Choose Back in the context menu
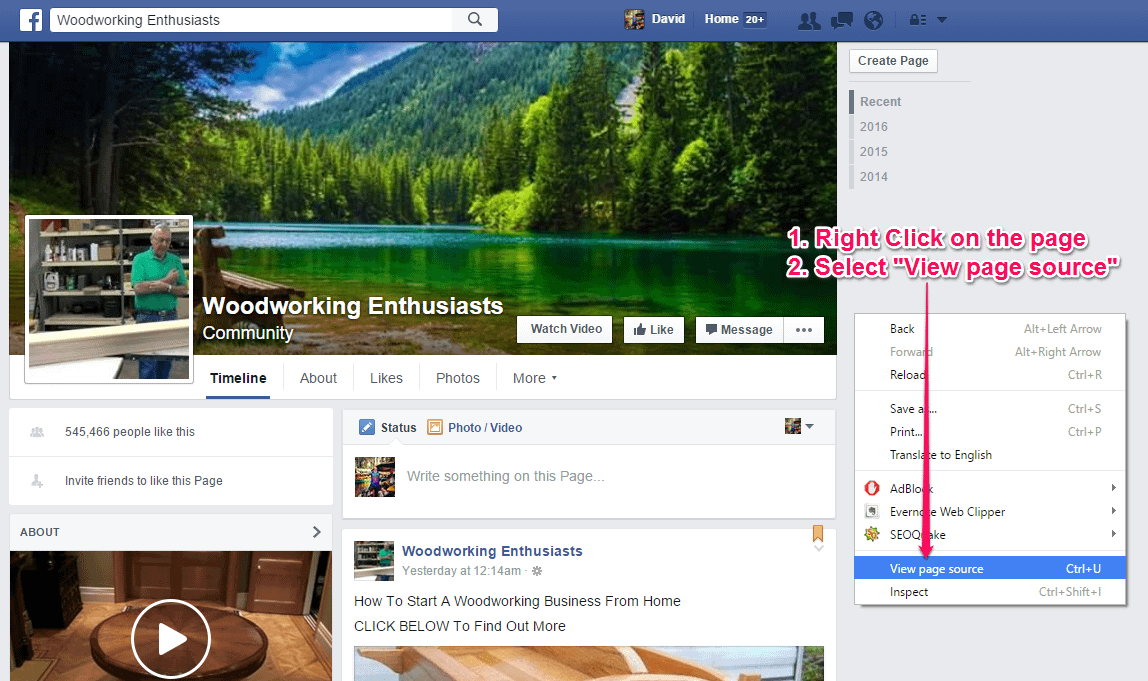The width and height of the screenshot is (1148, 681). click(x=990, y=330)
